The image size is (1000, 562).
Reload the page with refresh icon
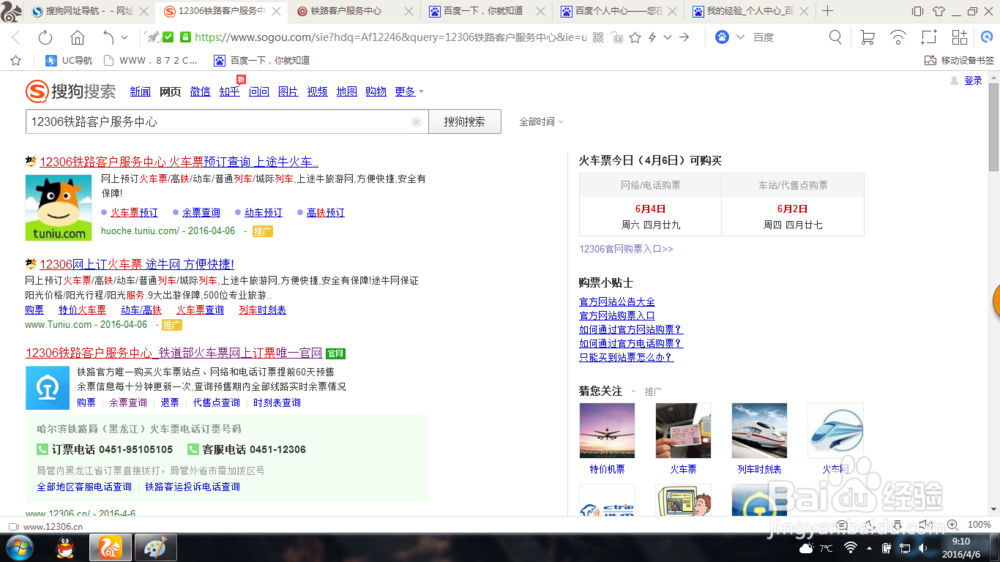click(45, 38)
